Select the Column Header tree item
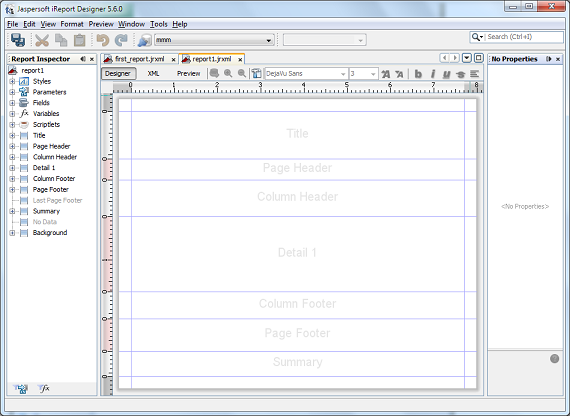 (55, 157)
